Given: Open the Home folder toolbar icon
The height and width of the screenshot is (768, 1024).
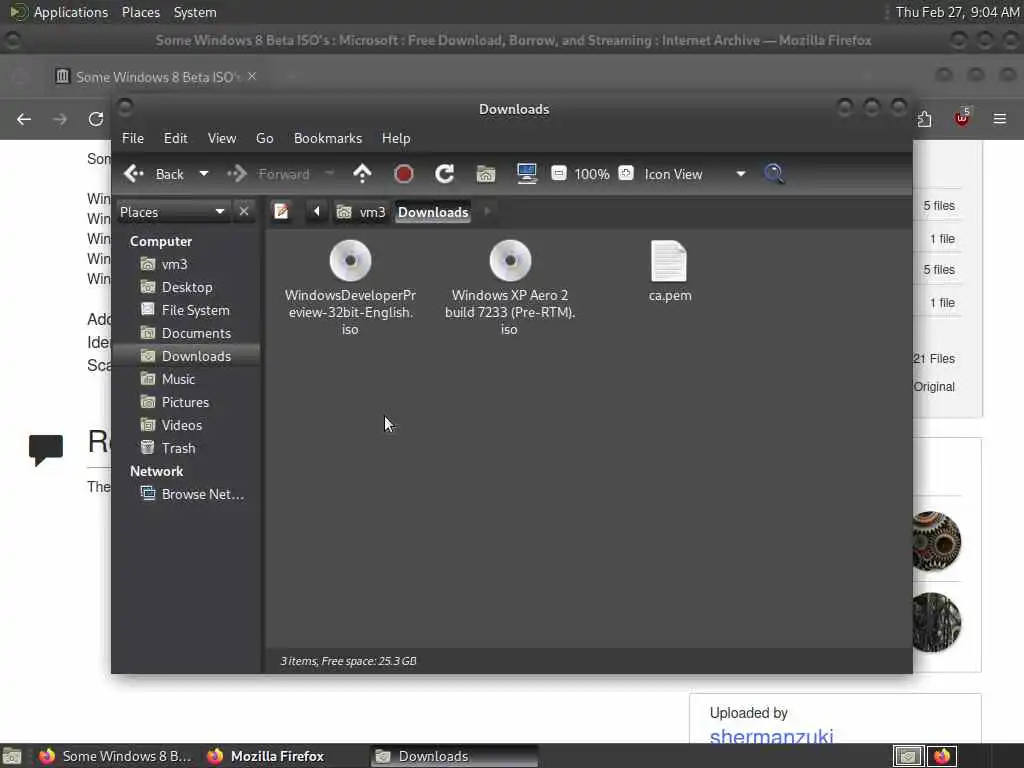Looking at the screenshot, I should 486,174.
